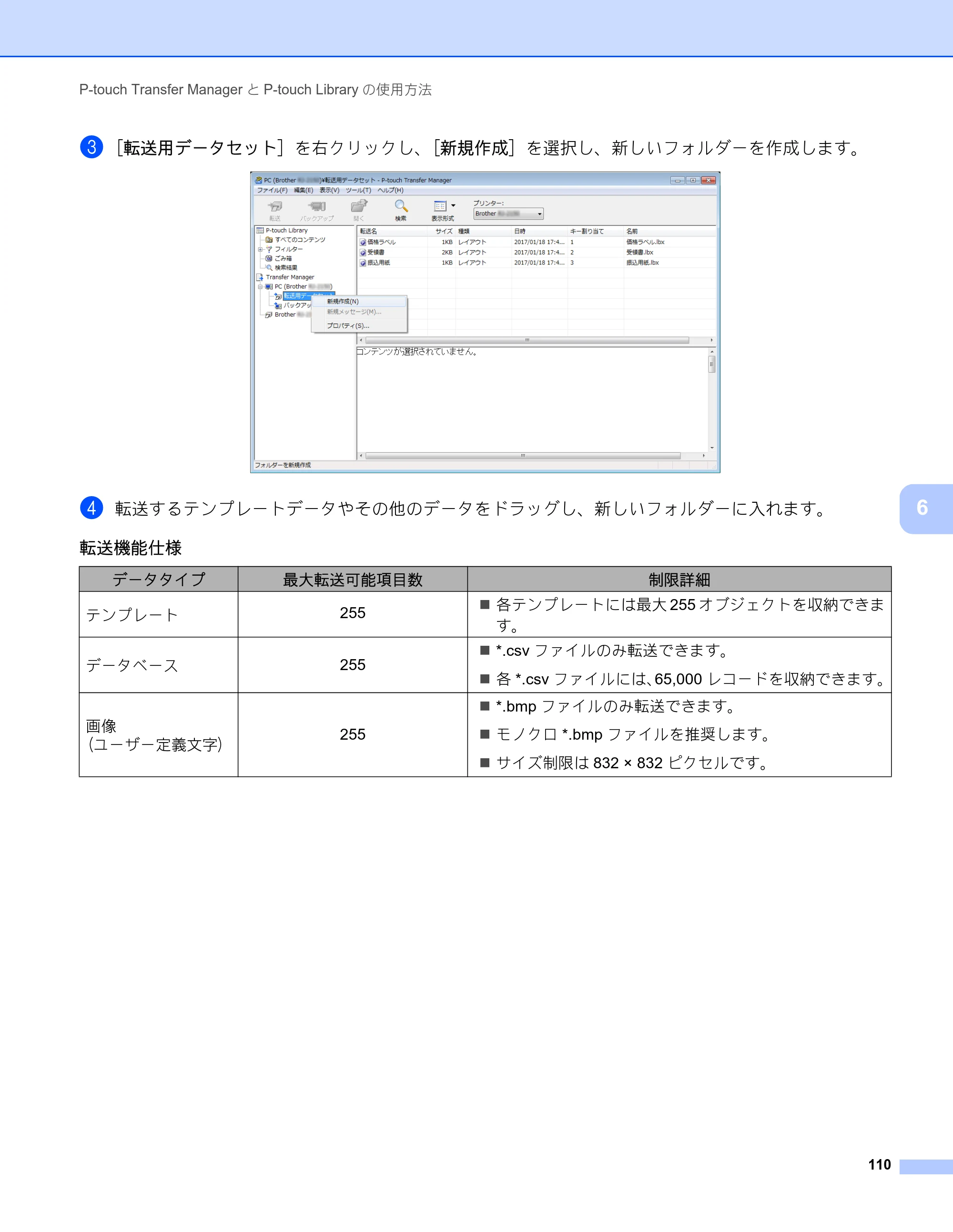Viewport: 953px width, 1232px height.
Task: Open the 編集(E) menu
Action: point(304,191)
